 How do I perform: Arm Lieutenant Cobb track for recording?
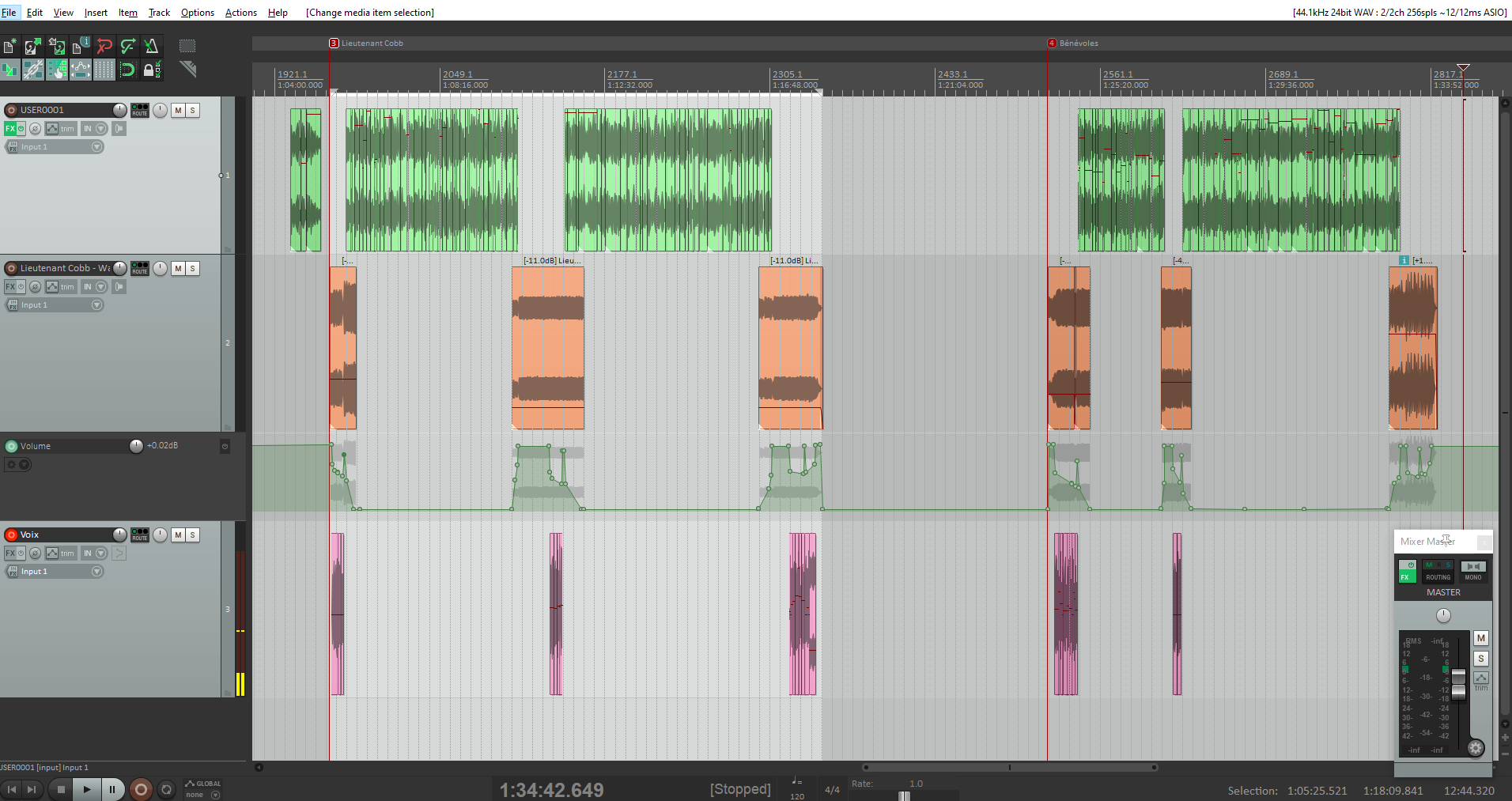pos(11,268)
